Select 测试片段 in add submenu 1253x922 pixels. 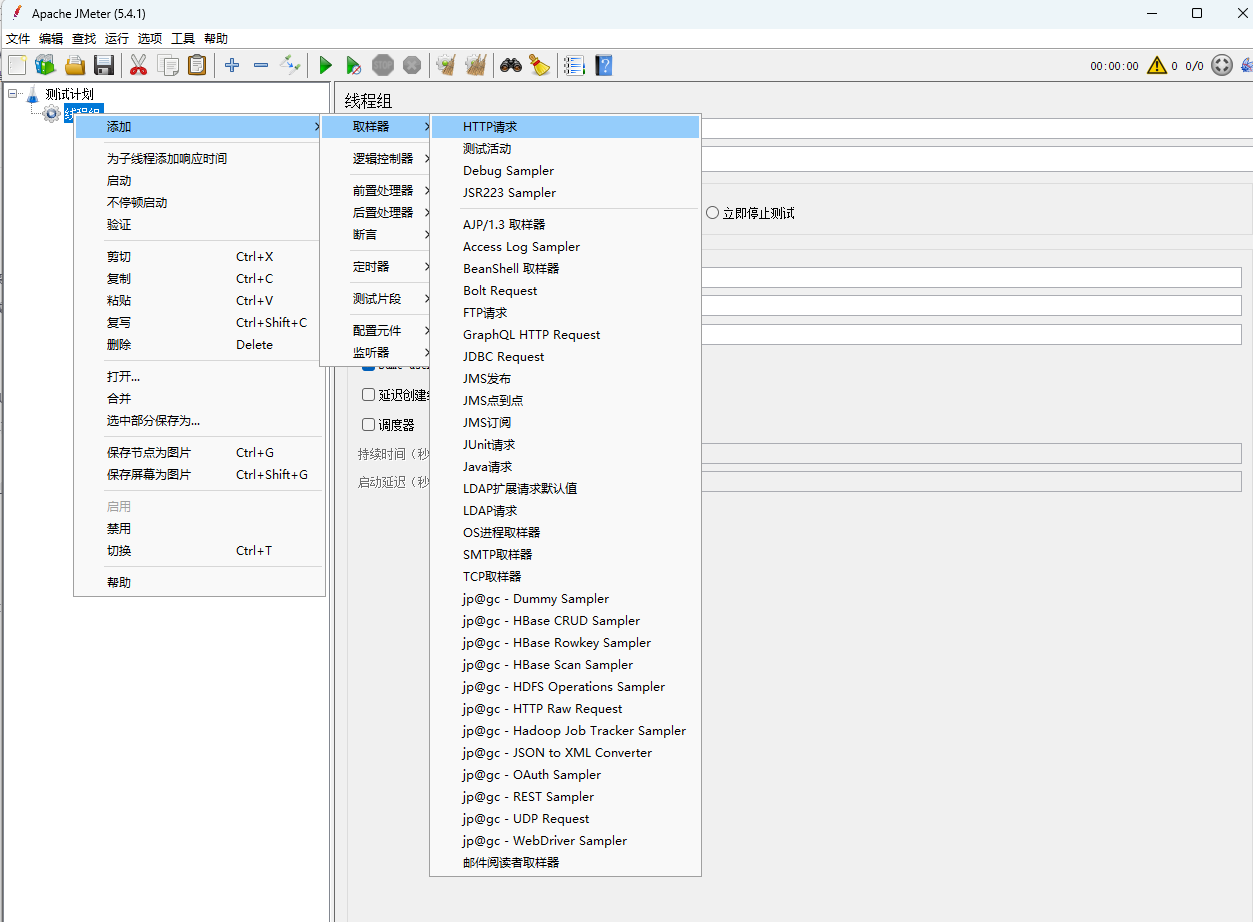pos(375,298)
